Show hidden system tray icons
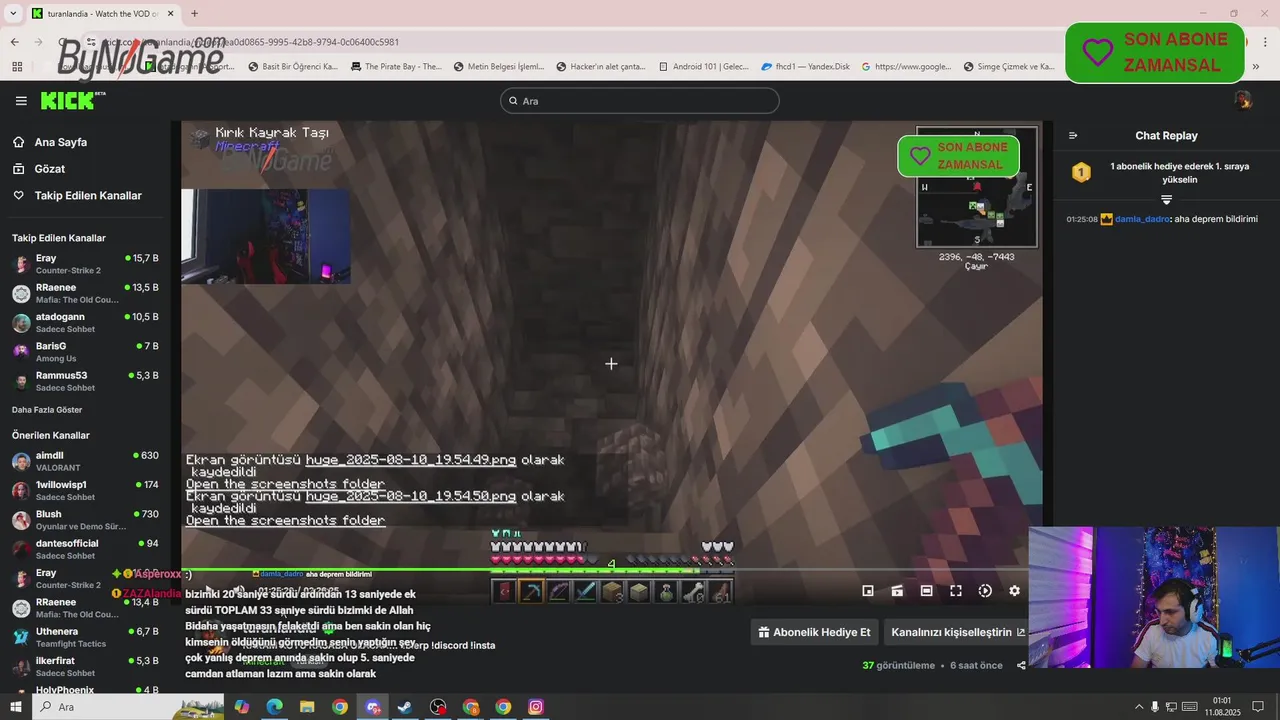 [x=1137, y=707]
